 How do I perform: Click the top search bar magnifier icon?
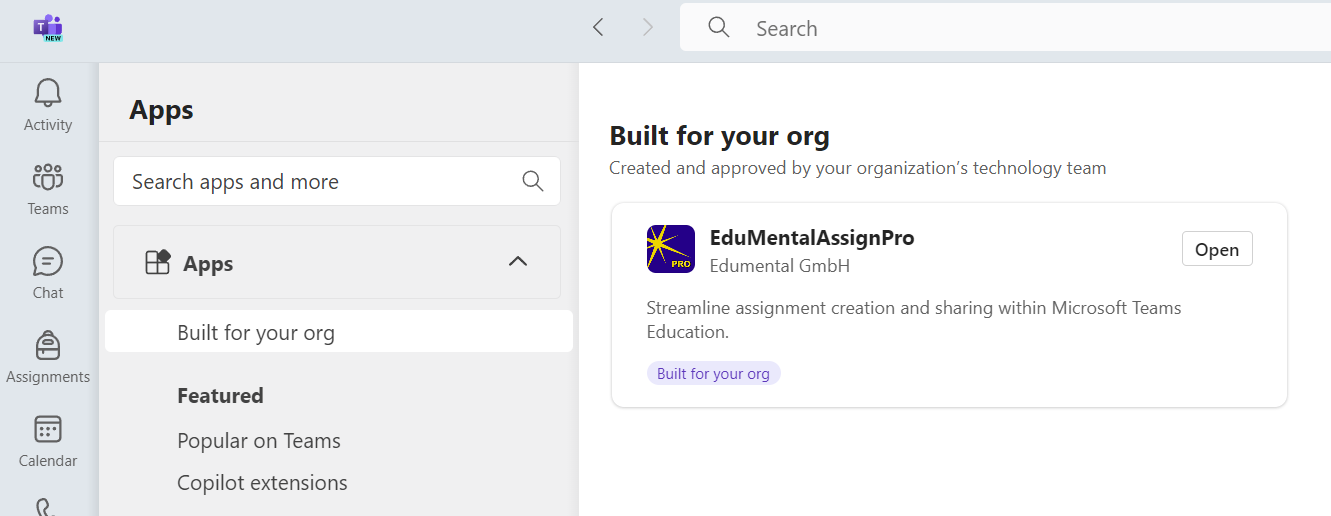[x=718, y=28]
